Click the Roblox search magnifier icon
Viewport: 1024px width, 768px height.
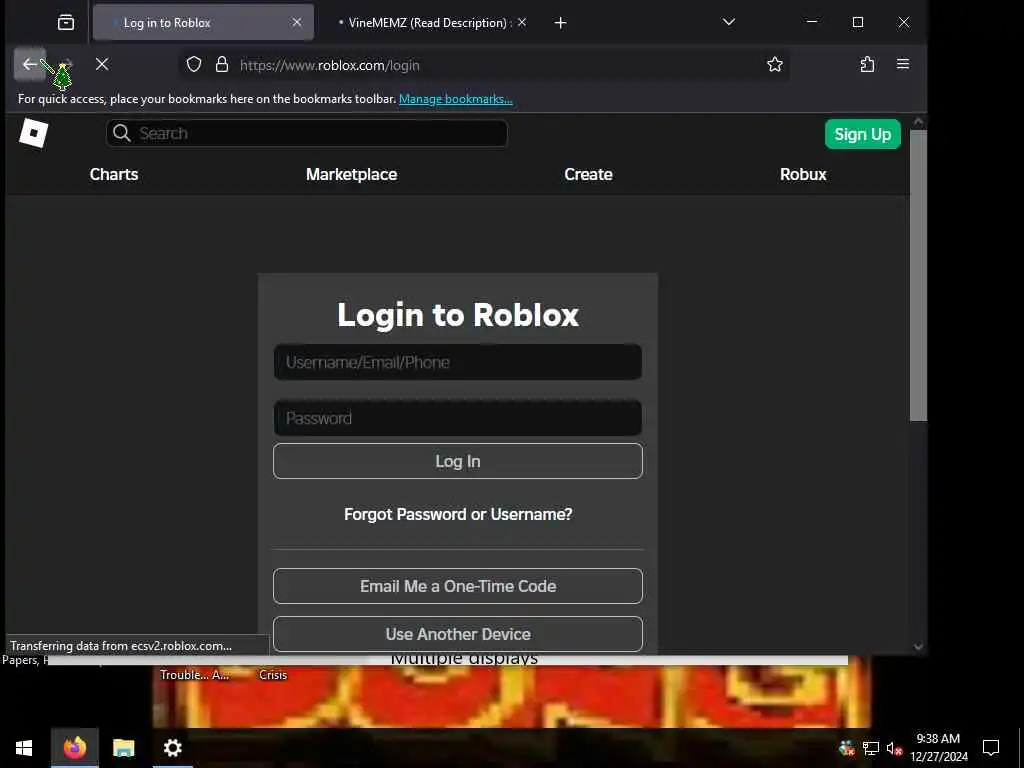click(121, 133)
